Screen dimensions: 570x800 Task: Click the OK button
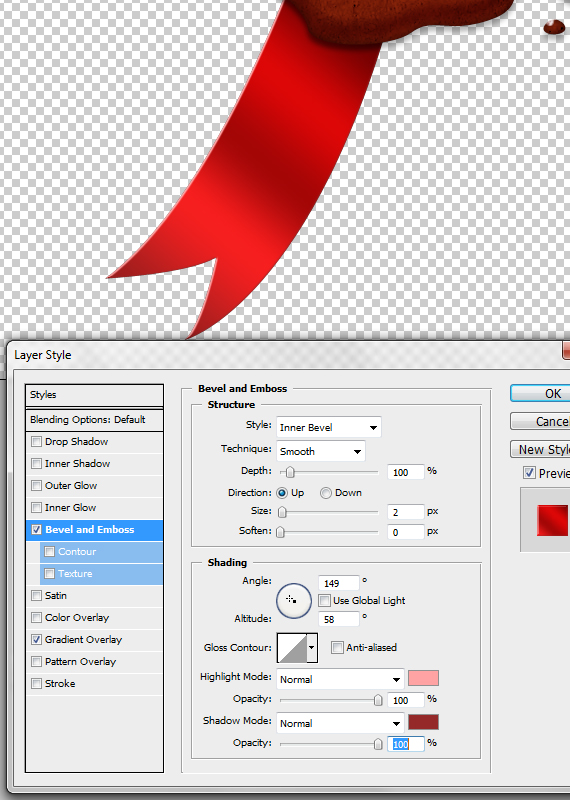[x=540, y=393]
